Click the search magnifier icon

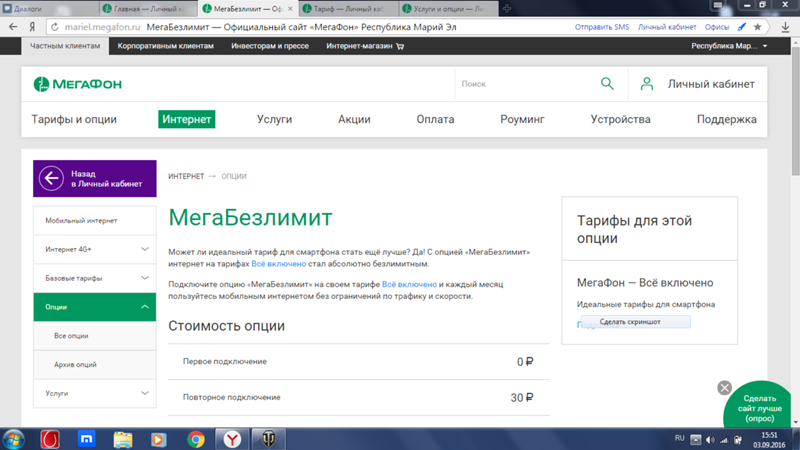coord(607,84)
